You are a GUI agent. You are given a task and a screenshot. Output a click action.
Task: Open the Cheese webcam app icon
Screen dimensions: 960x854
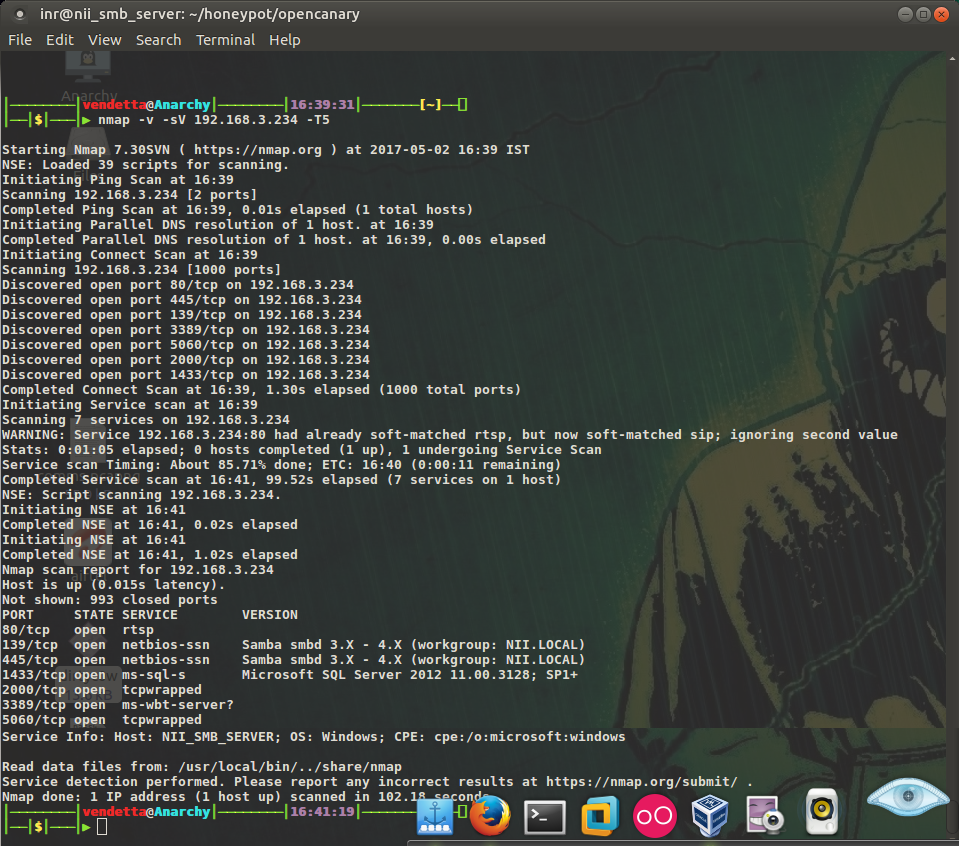pos(765,815)
